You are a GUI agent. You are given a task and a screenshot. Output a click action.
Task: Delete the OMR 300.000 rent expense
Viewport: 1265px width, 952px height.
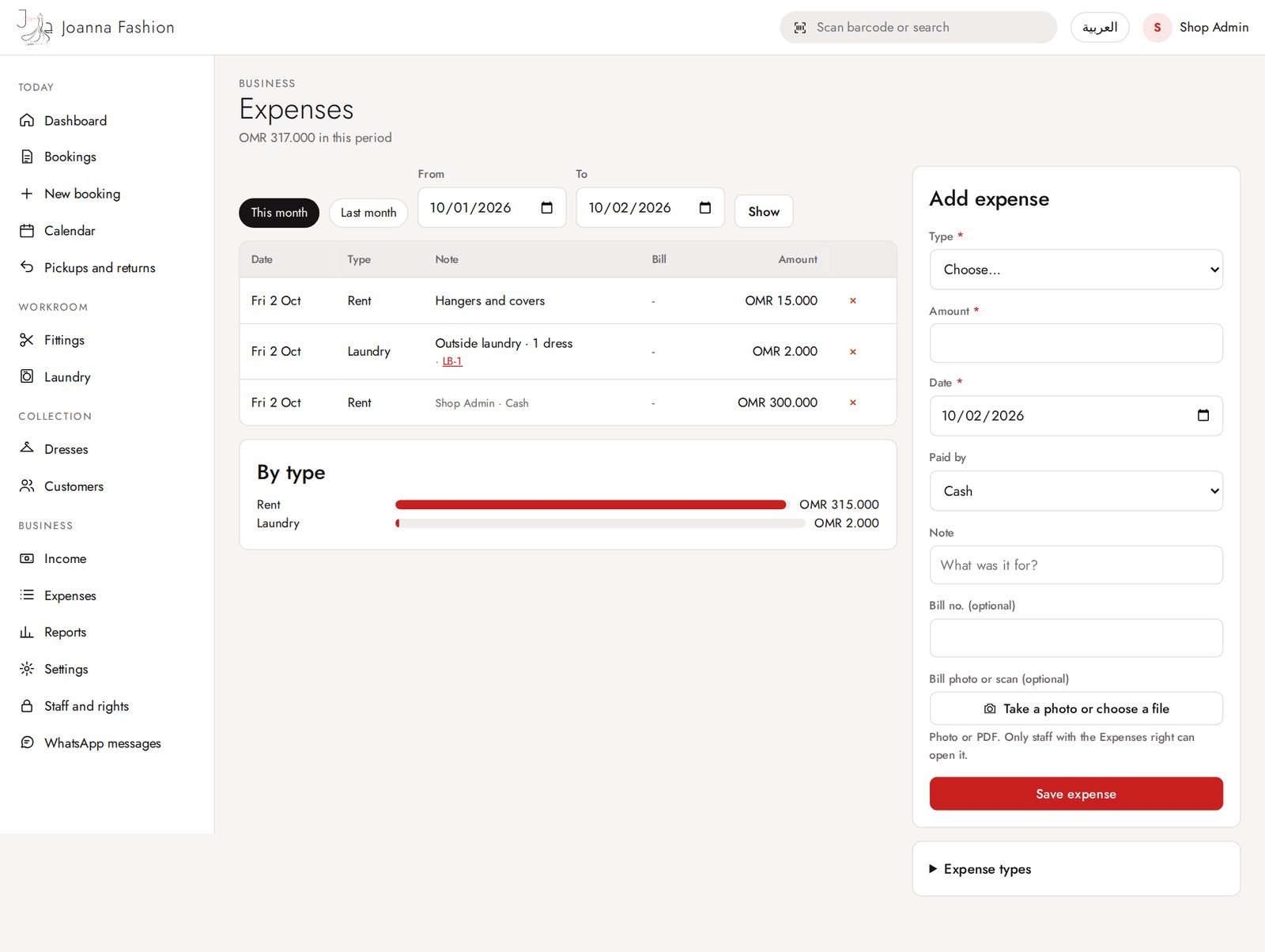coord(853,402)
